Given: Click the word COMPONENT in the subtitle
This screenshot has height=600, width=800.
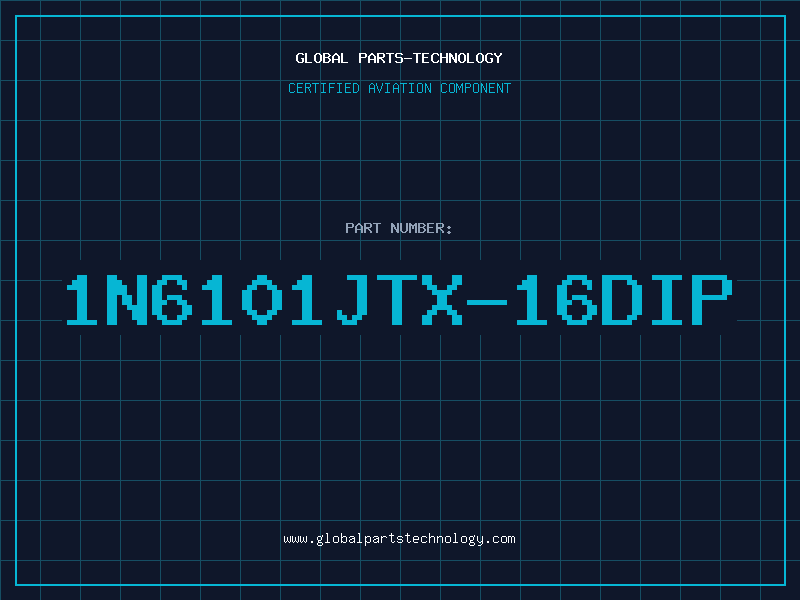Looking at the screenshot, I should pyautogui.click(x=475, y=88).
